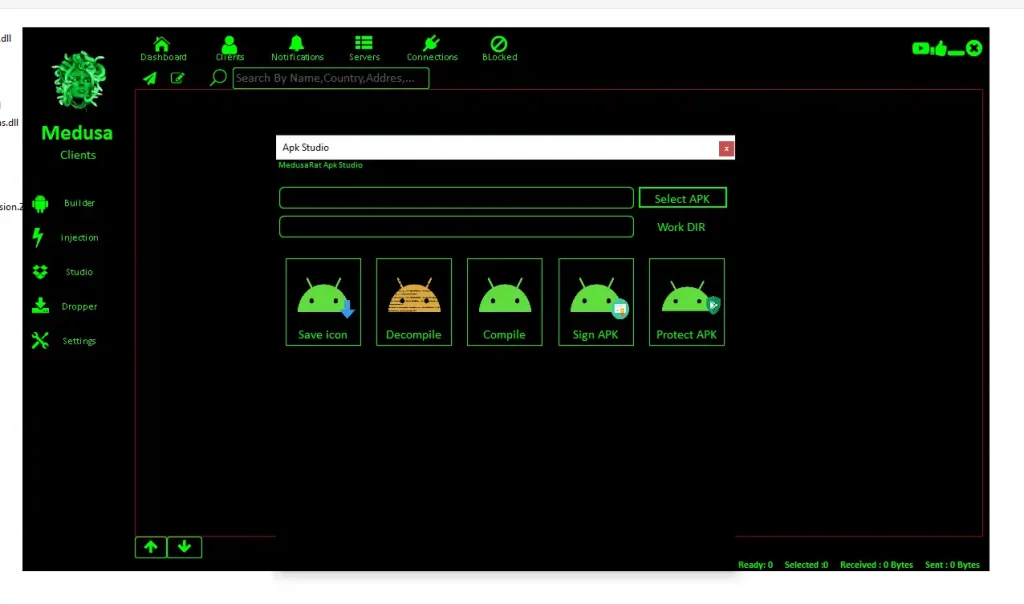Select the Save icon tile in Apk Studio
Image resolution: width=1024 pixels, height=604 pixels.
tap(323, 301)
